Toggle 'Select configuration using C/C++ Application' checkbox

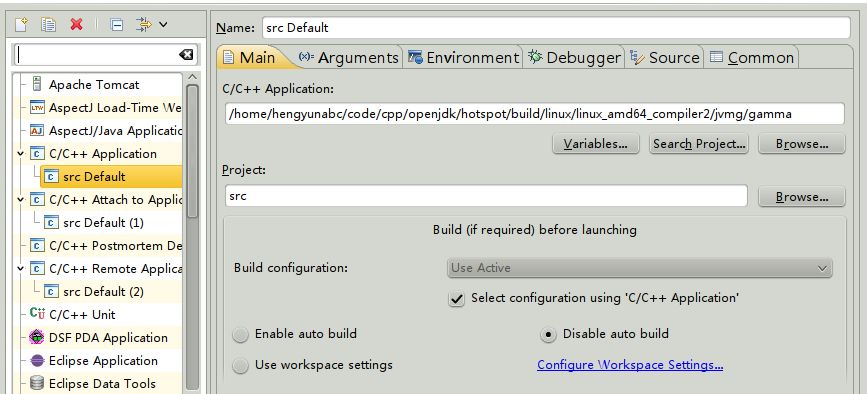[456, 299]
